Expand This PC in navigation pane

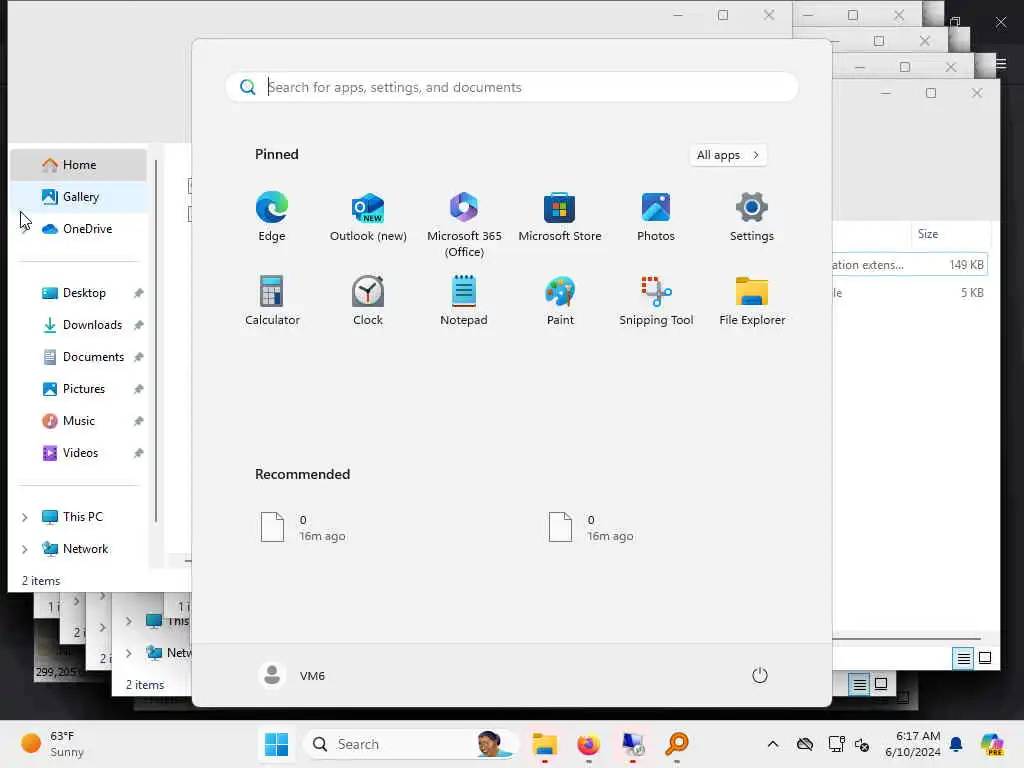25,517
